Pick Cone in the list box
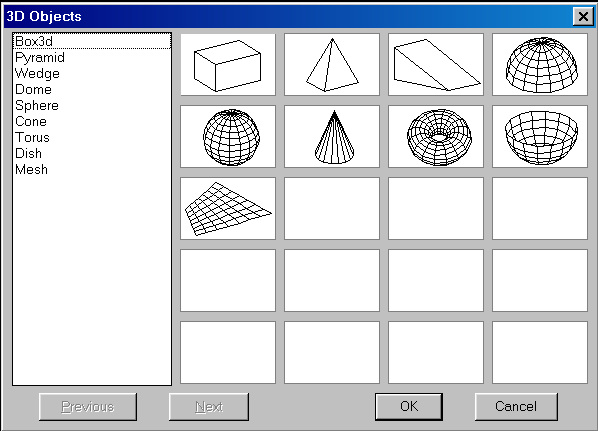This screenshot has height=431, width=598. click(92, 121)
